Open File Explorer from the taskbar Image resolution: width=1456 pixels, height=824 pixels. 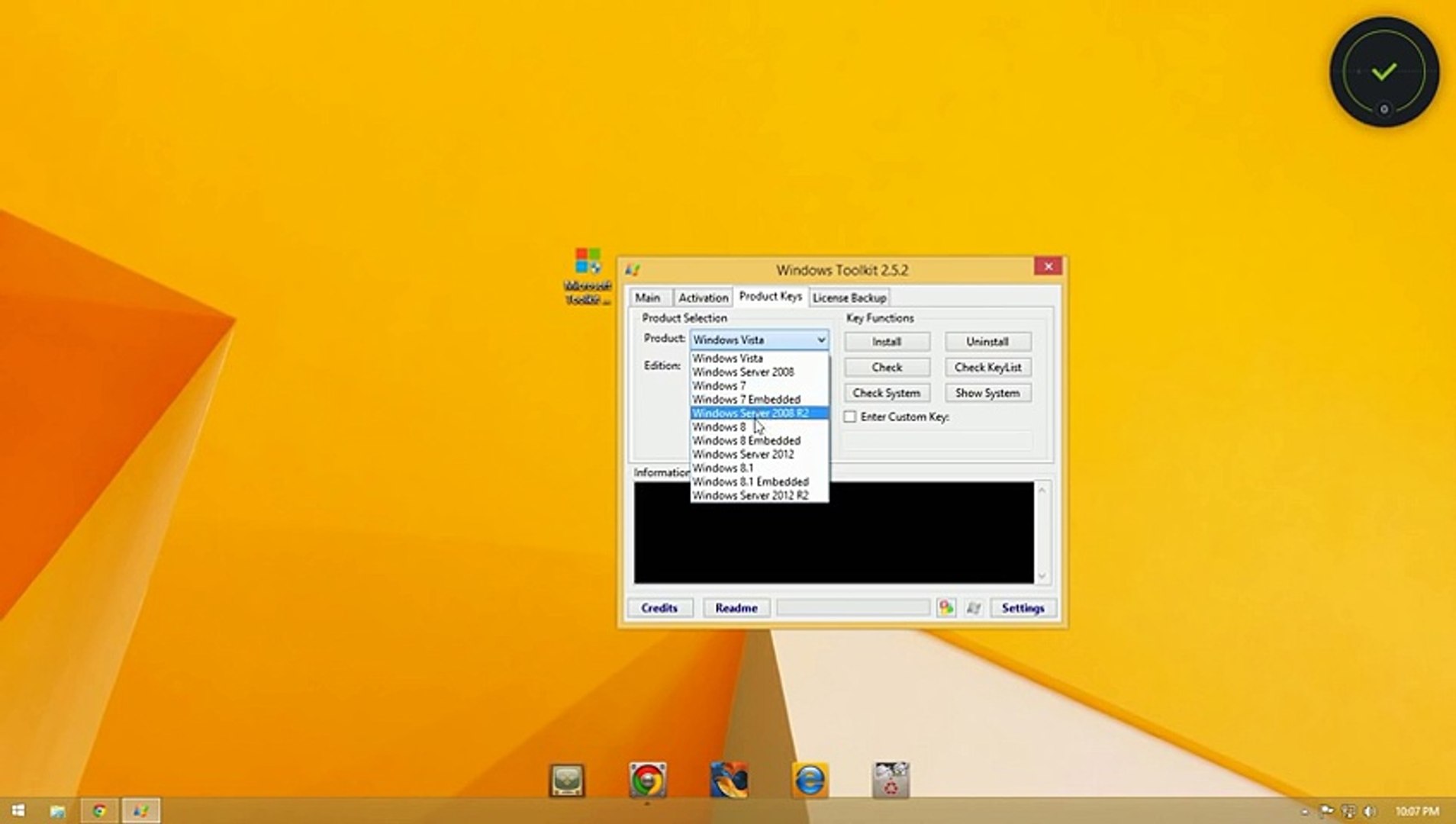(x=57, y=810)
